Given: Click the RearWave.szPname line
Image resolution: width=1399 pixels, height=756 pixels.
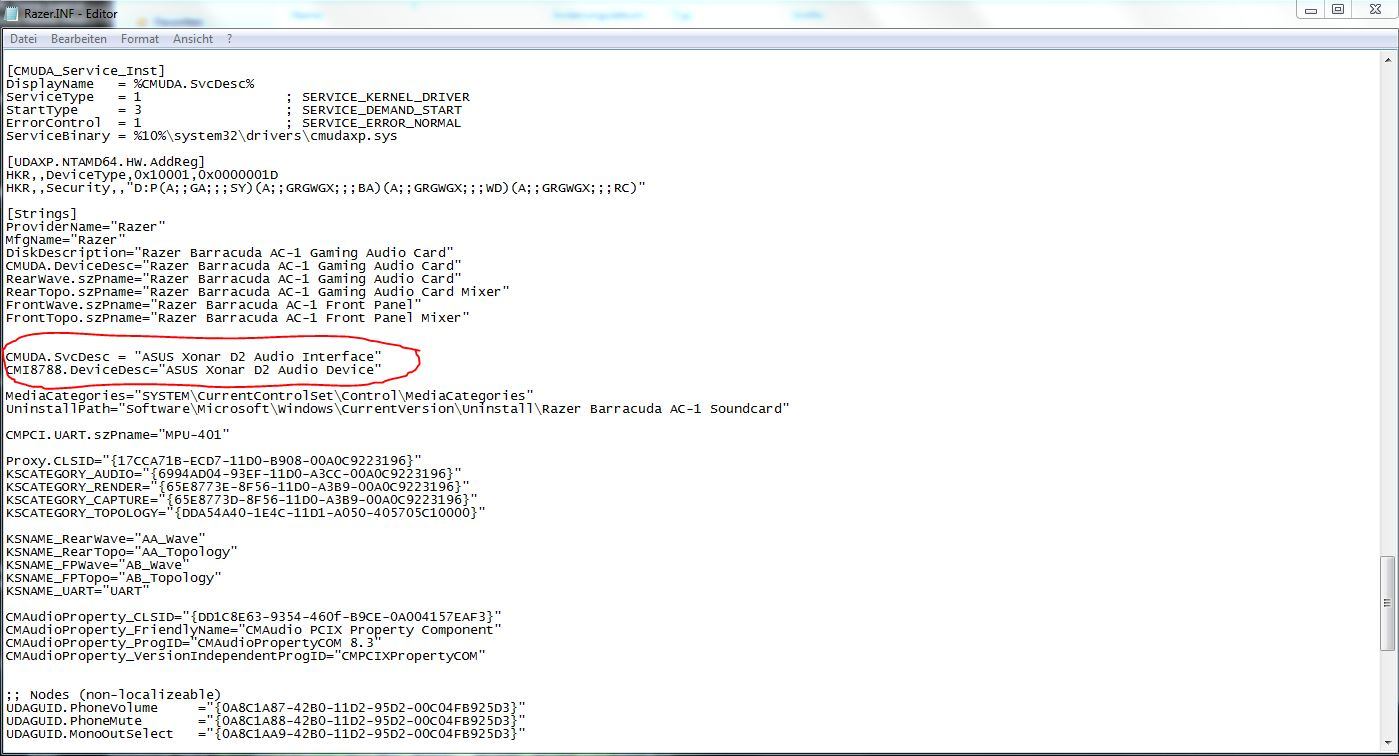Looking at the screenshot, I should [233, 279].
